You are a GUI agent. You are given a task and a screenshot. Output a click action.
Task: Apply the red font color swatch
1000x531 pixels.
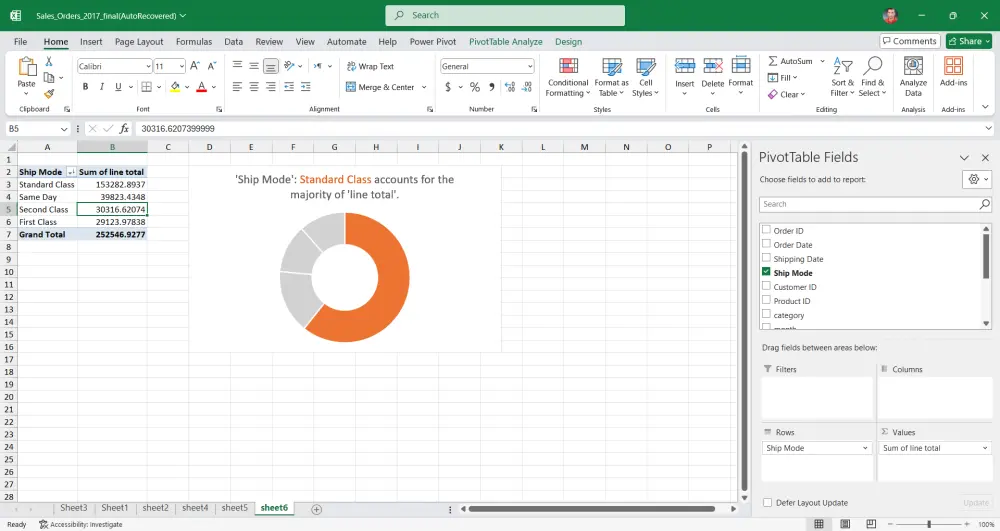click(x=202, y=87)
